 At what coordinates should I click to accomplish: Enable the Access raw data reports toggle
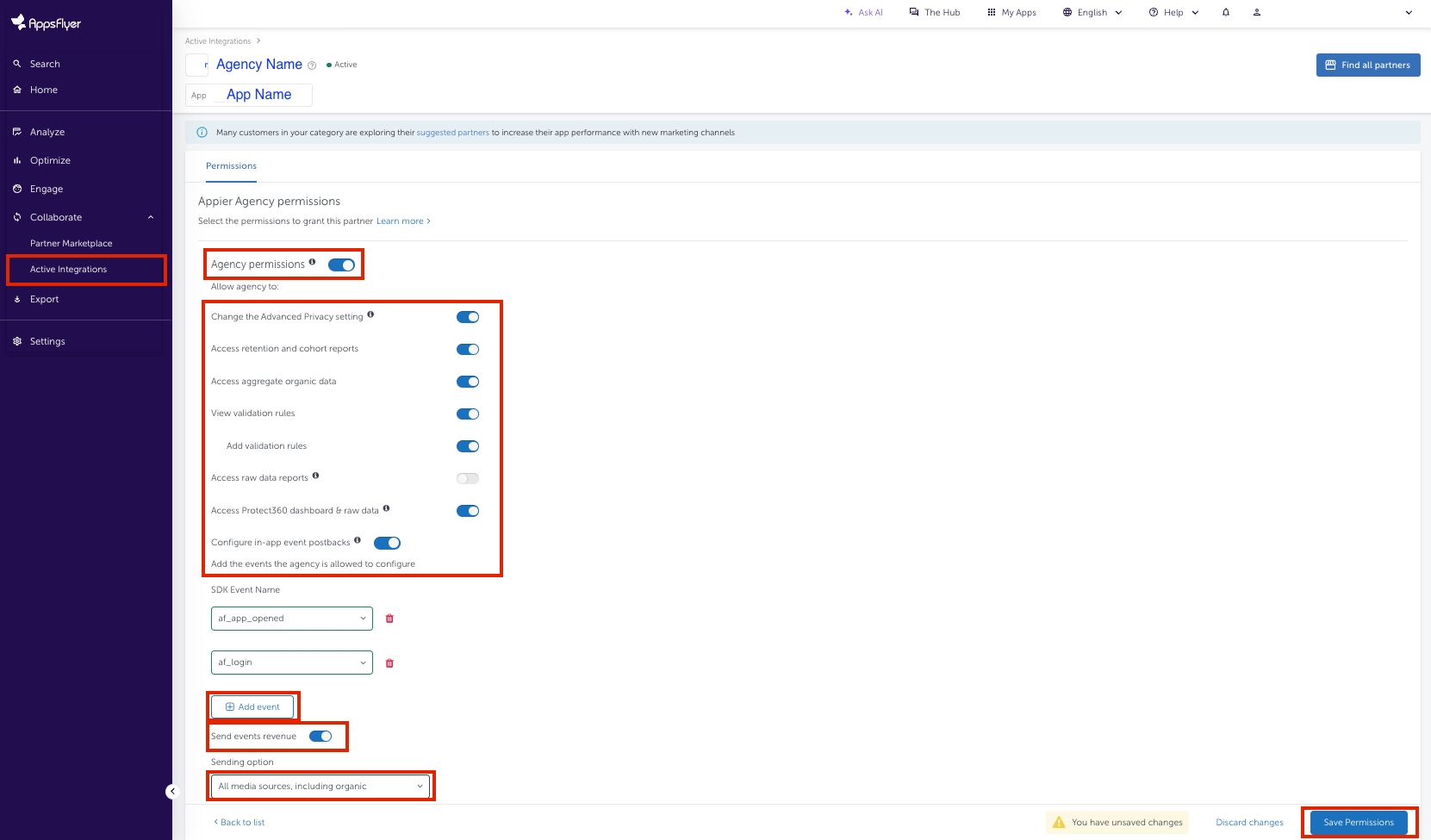coord(467,478)
